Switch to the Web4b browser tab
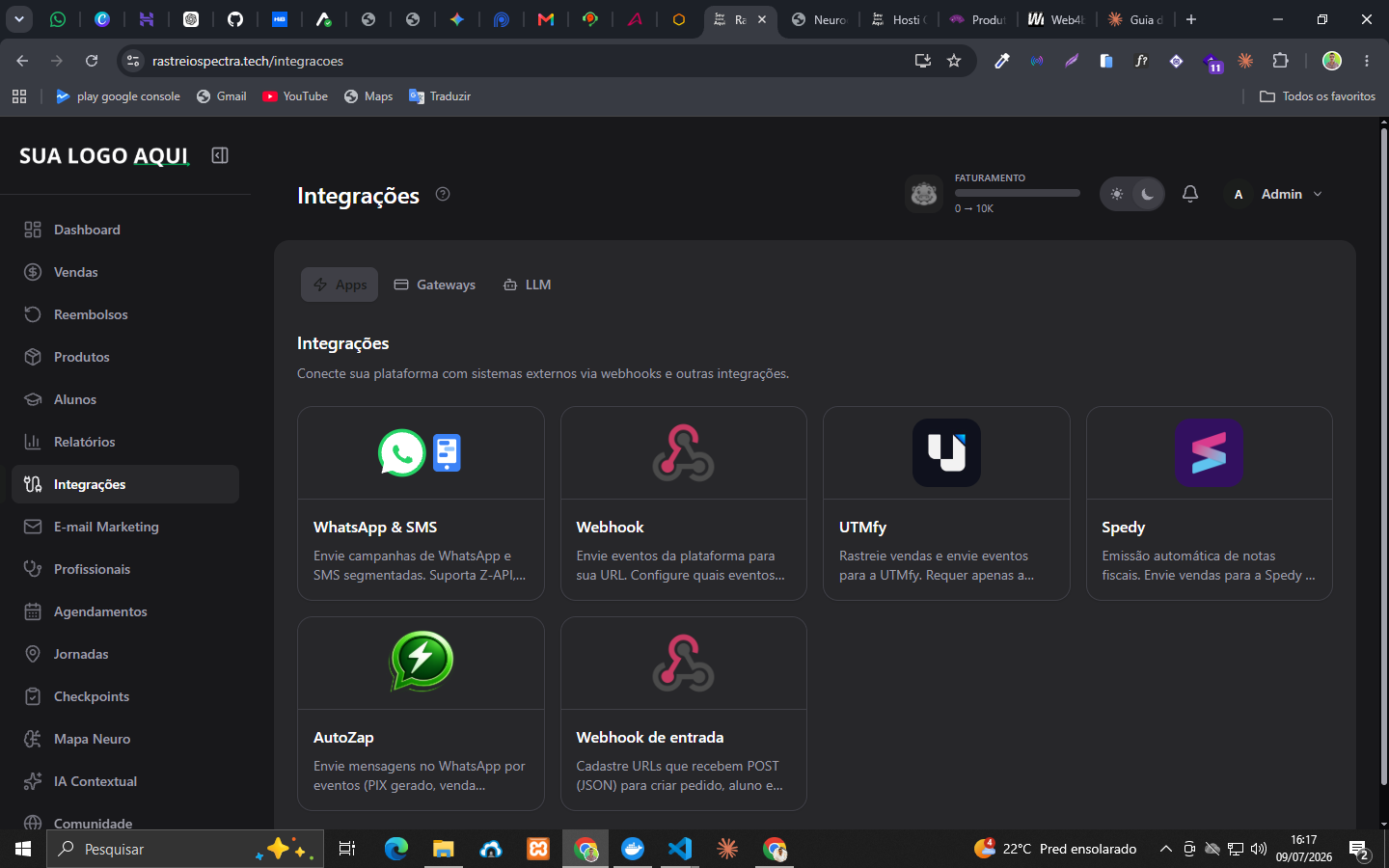 [x=1056, y=19]
